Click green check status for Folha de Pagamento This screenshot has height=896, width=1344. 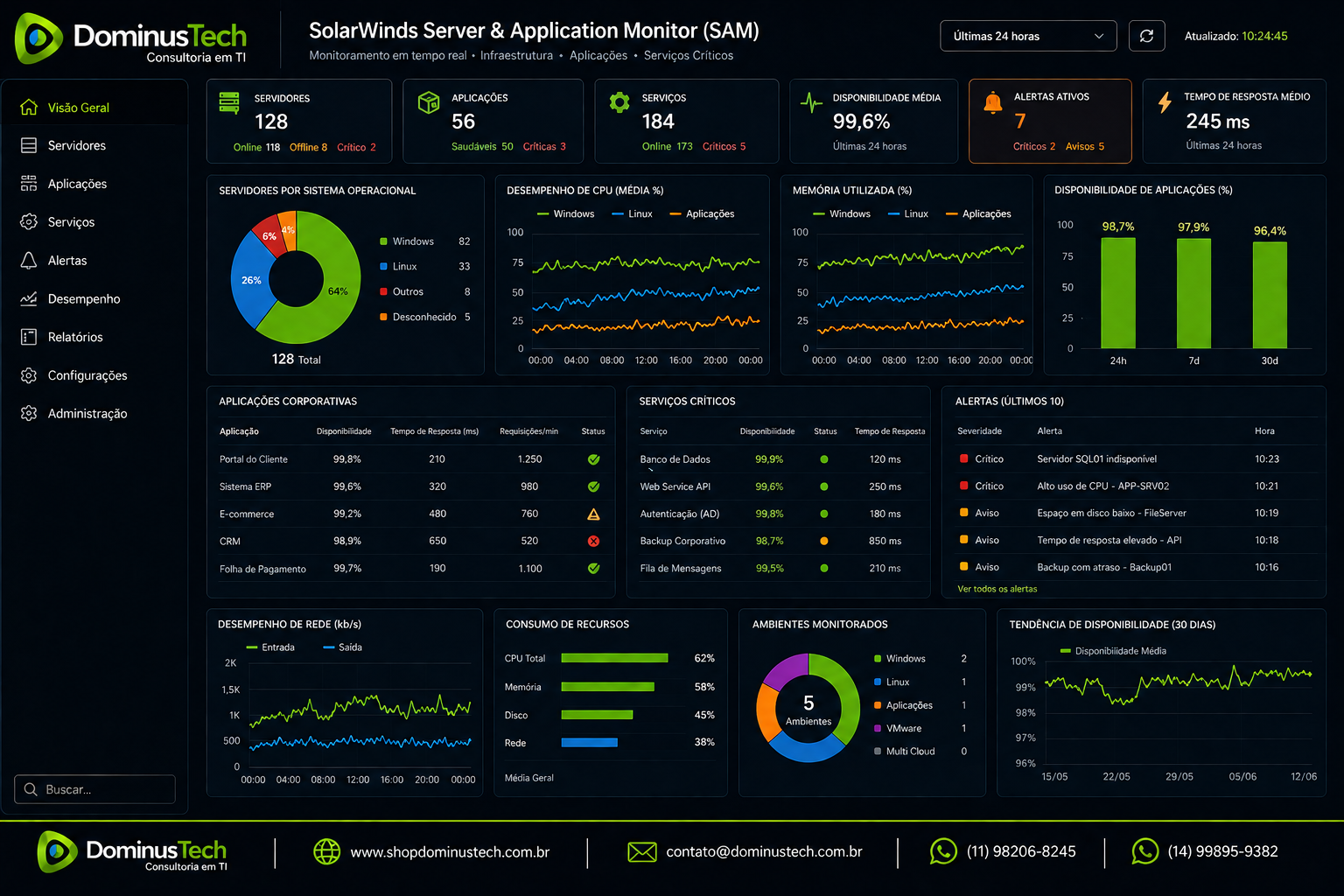pos(593,568)
